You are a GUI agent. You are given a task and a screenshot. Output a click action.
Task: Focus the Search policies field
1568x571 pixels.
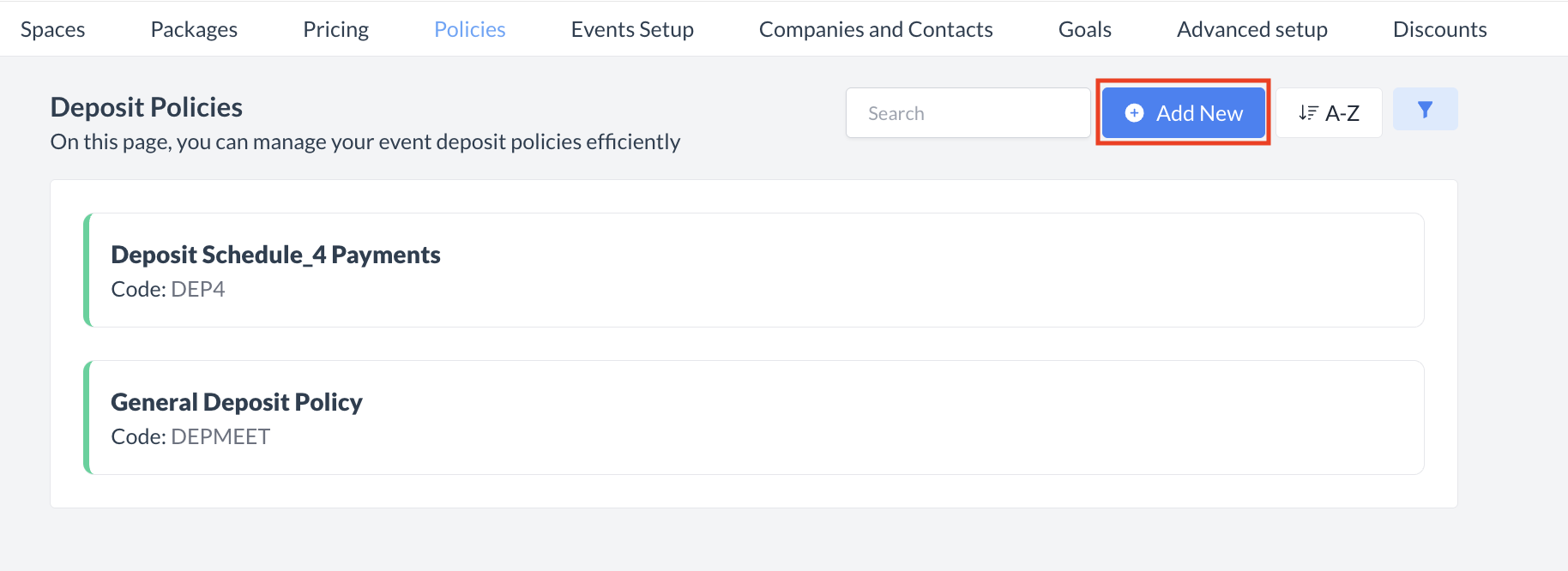coord(968,113)
